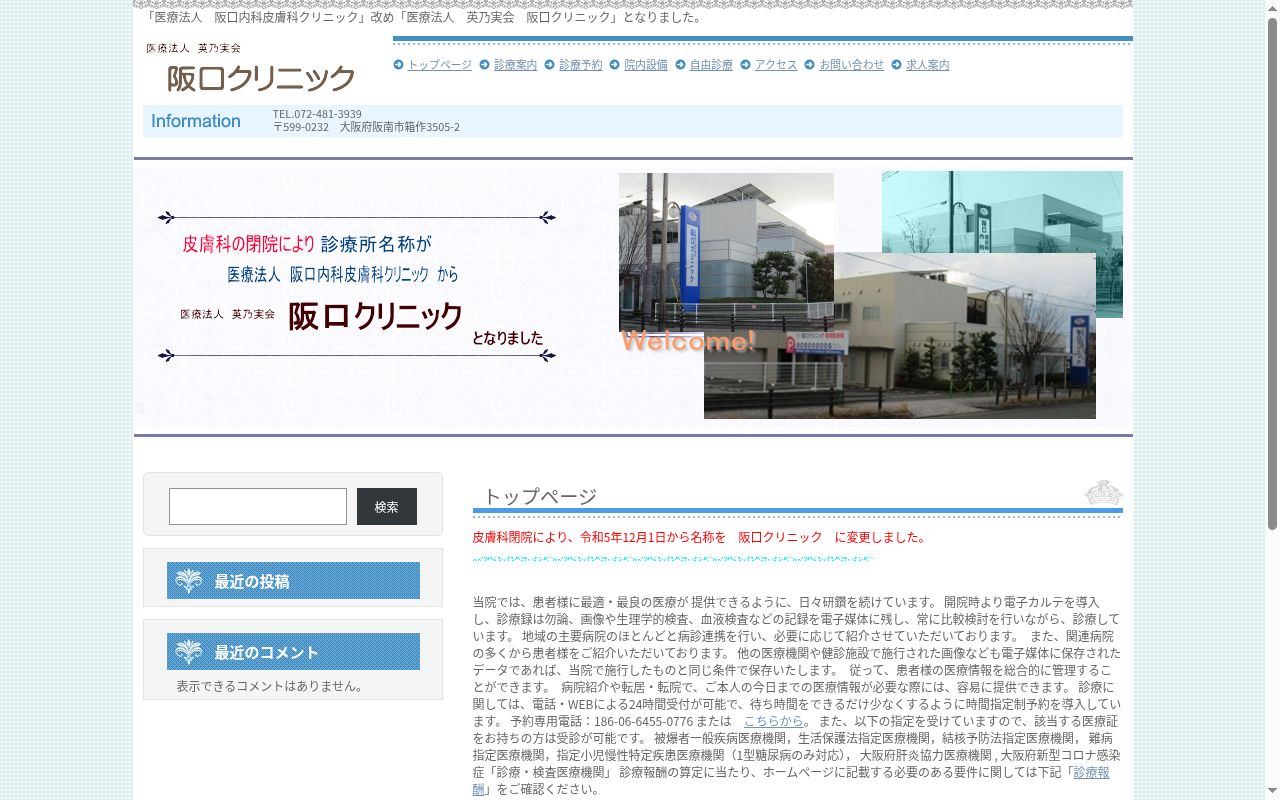Open the 診療案内 navigation link
This screenshot has height=800, width=1280.
515,65
